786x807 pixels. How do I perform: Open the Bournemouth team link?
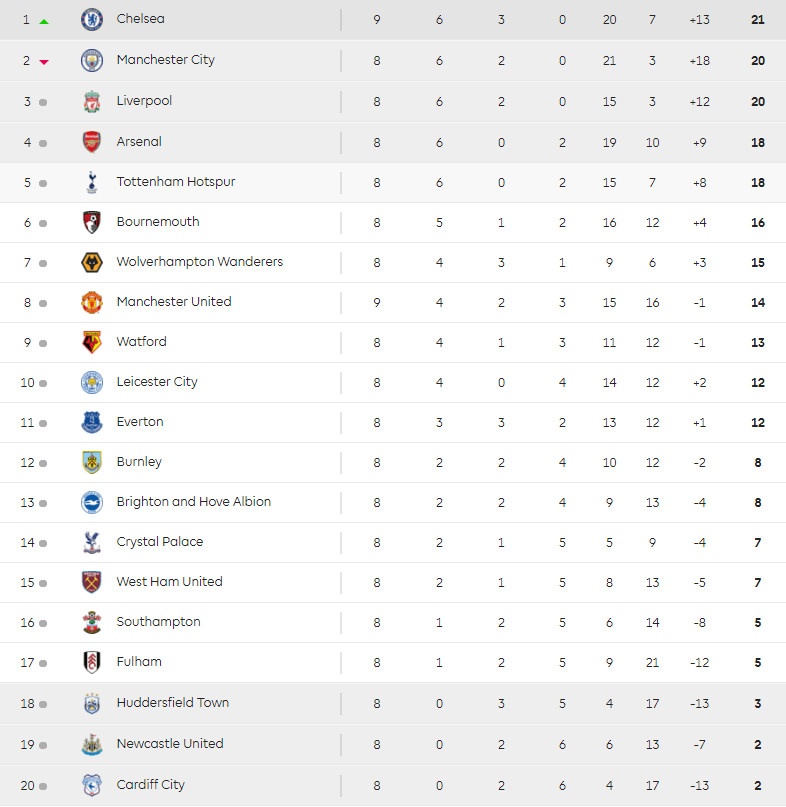[x=158, y=222]
